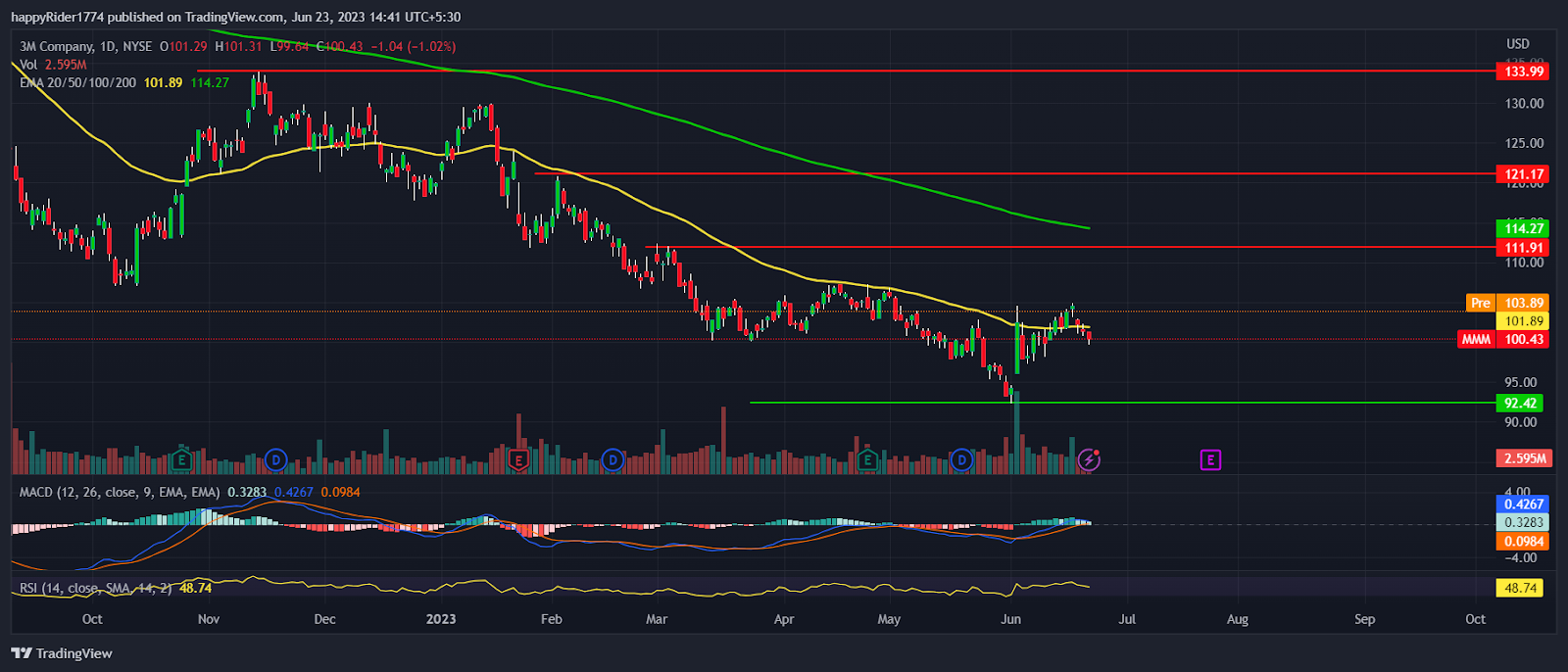
Task: Select the green 114.27 EMA price label
Action: coord(1524,228)
